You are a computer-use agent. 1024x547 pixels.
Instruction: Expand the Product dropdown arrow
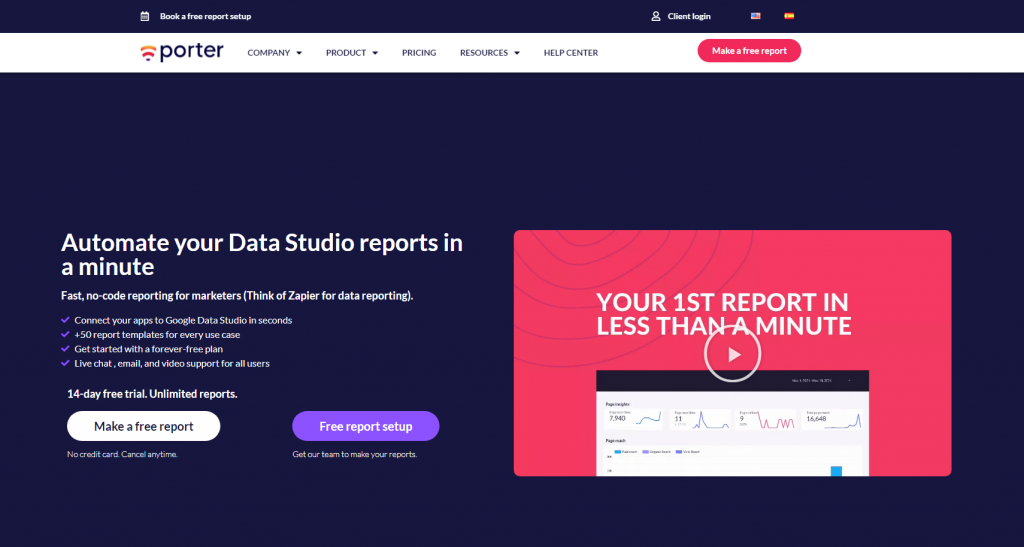[375, 53]
